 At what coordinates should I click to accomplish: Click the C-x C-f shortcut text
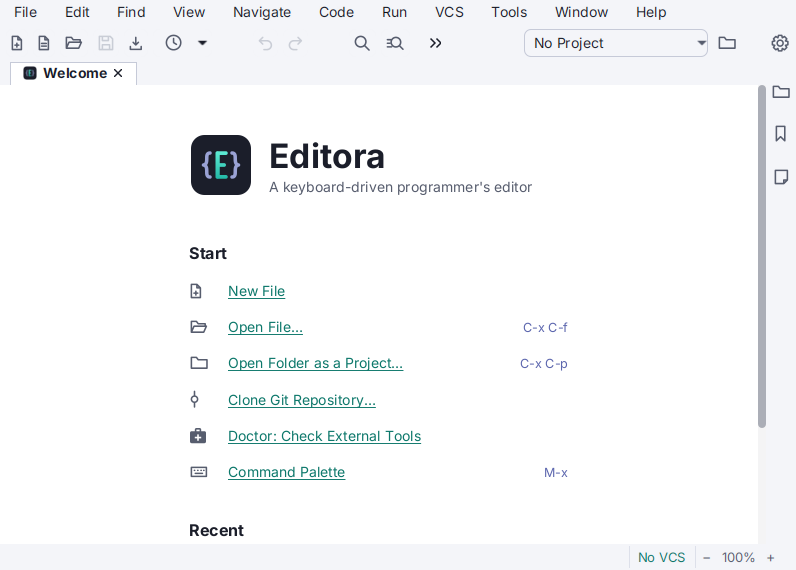point(545,327)
